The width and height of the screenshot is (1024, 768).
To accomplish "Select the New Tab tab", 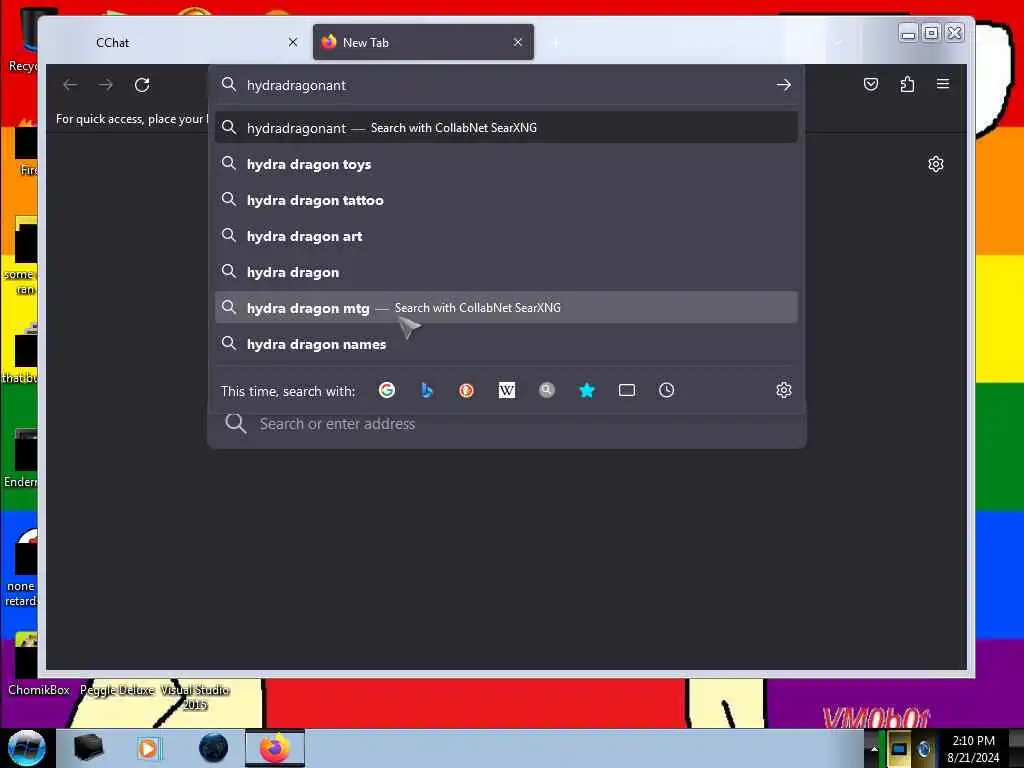I will [x=423, y=42].
